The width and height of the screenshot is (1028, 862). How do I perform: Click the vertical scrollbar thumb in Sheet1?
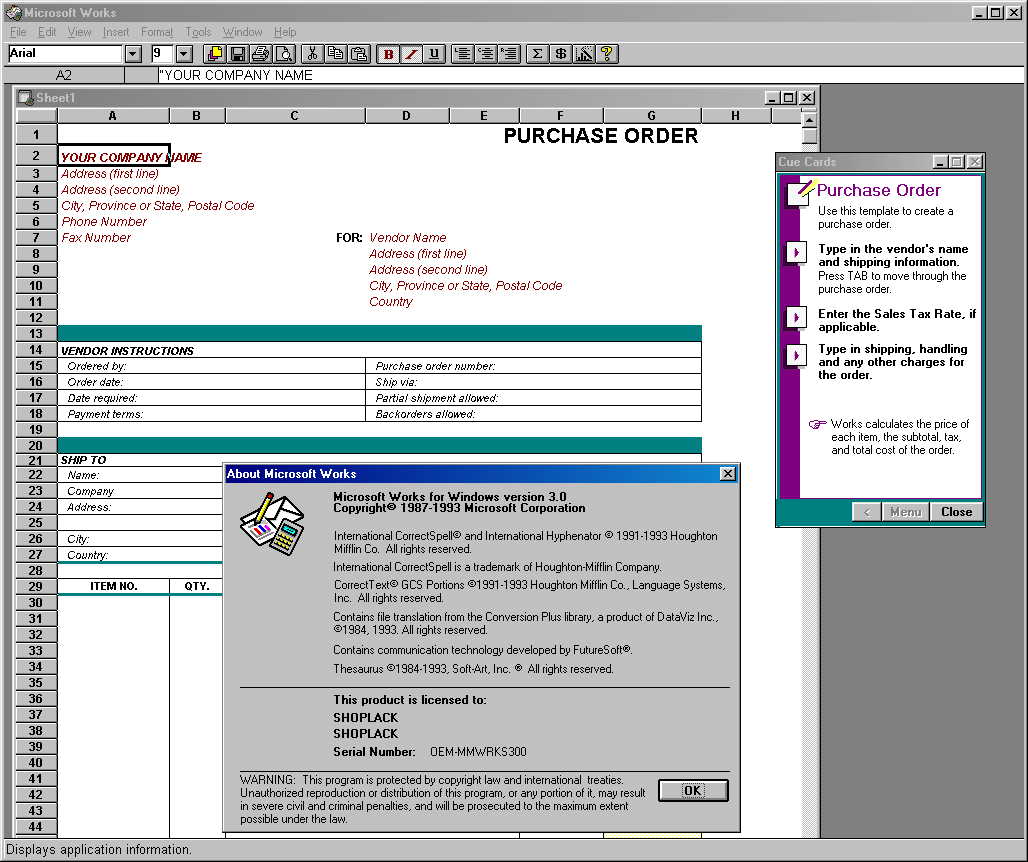click(x=809, y=136)
